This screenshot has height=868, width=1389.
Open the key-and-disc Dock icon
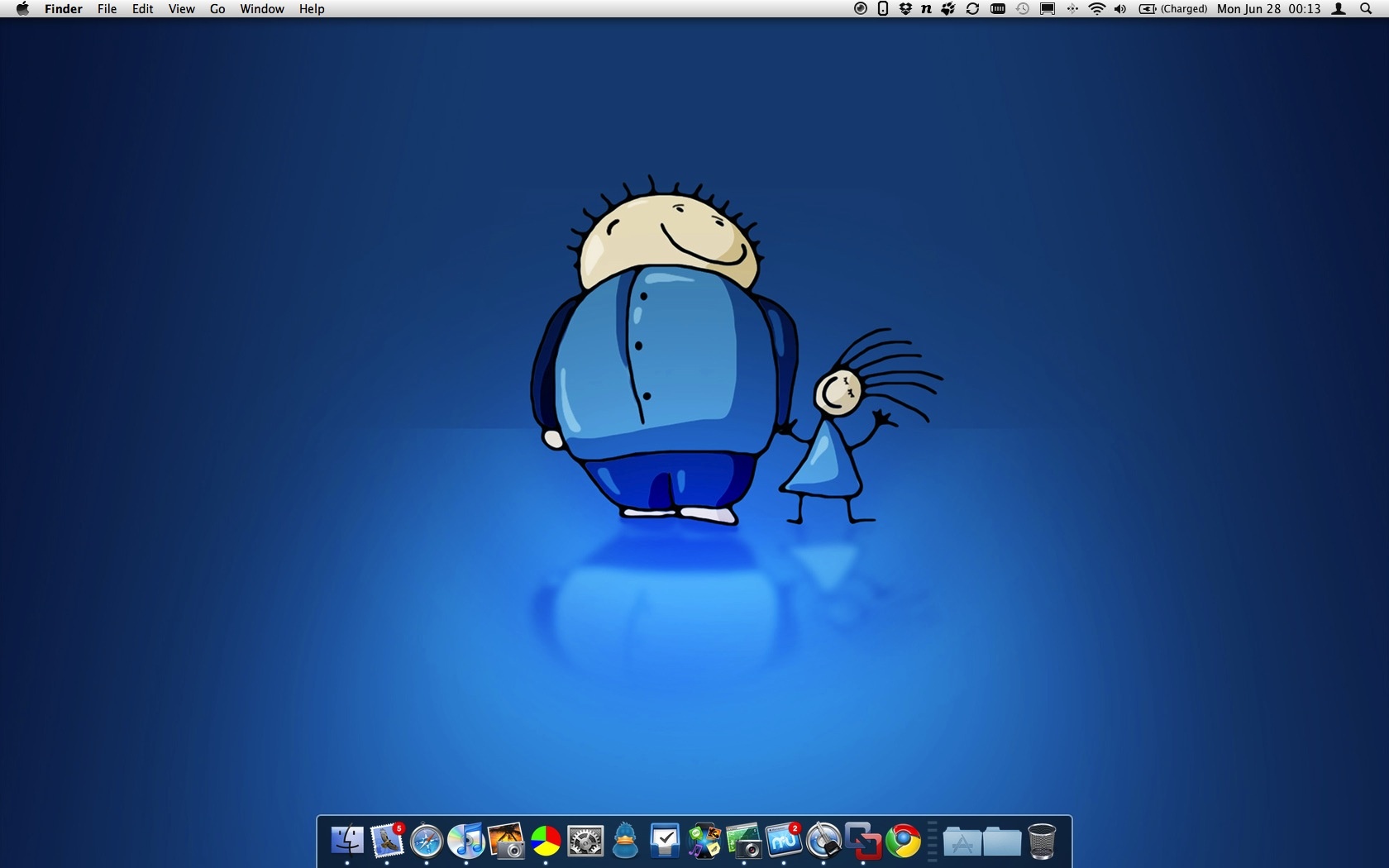click(x=823, y=841)
